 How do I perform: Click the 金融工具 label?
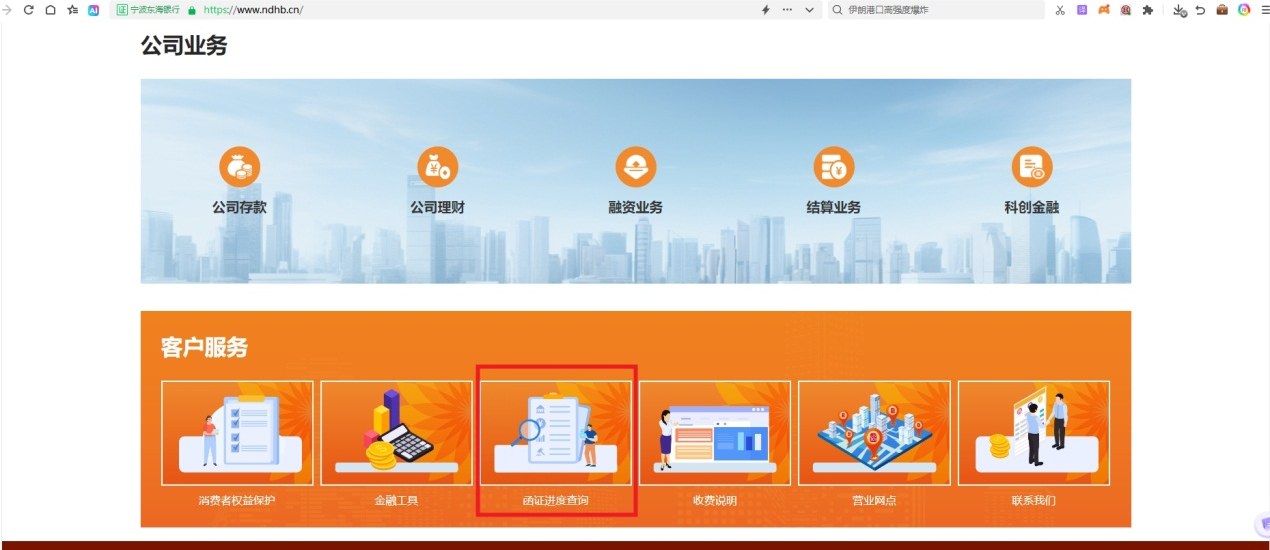396,500
